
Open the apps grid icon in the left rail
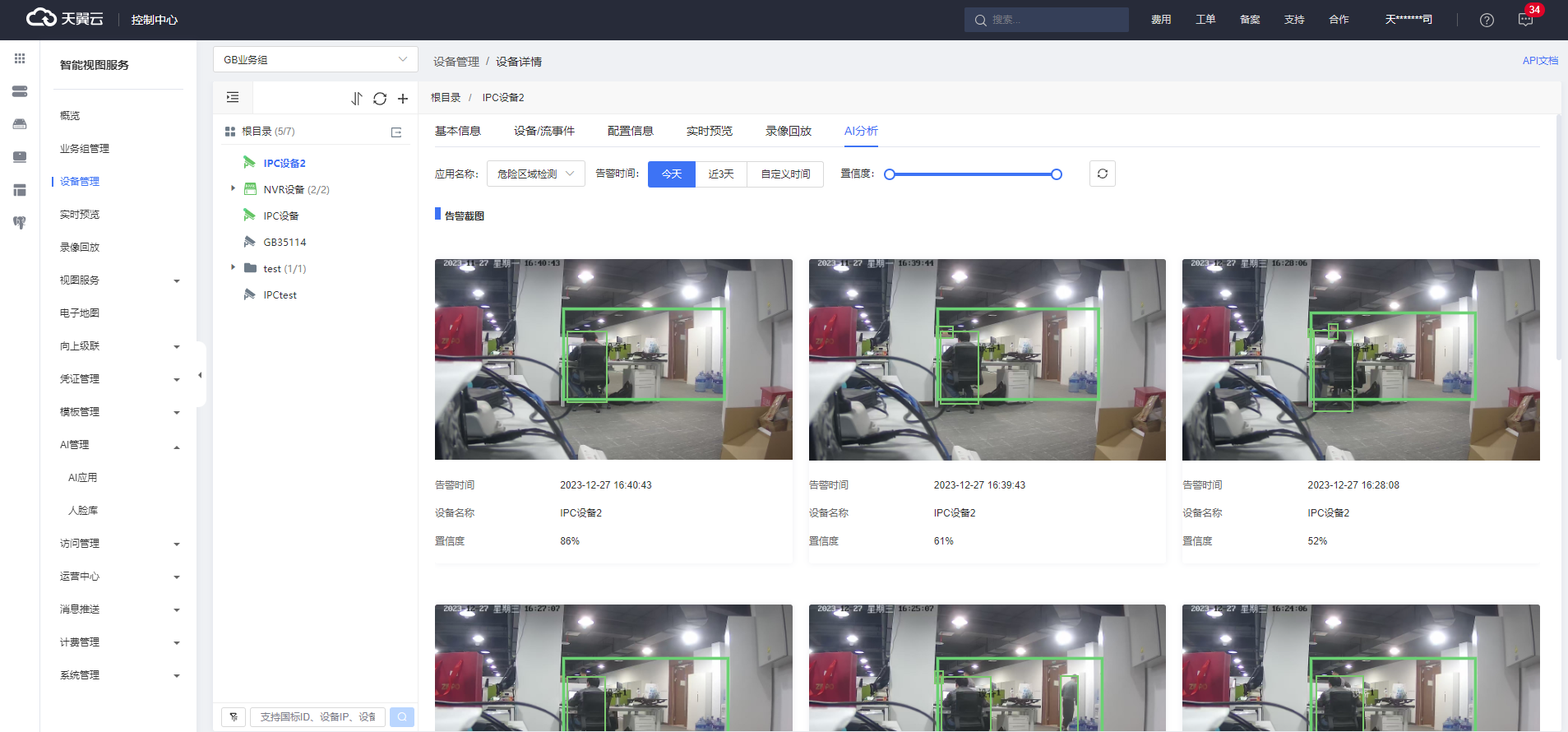[x=20, y=58]
